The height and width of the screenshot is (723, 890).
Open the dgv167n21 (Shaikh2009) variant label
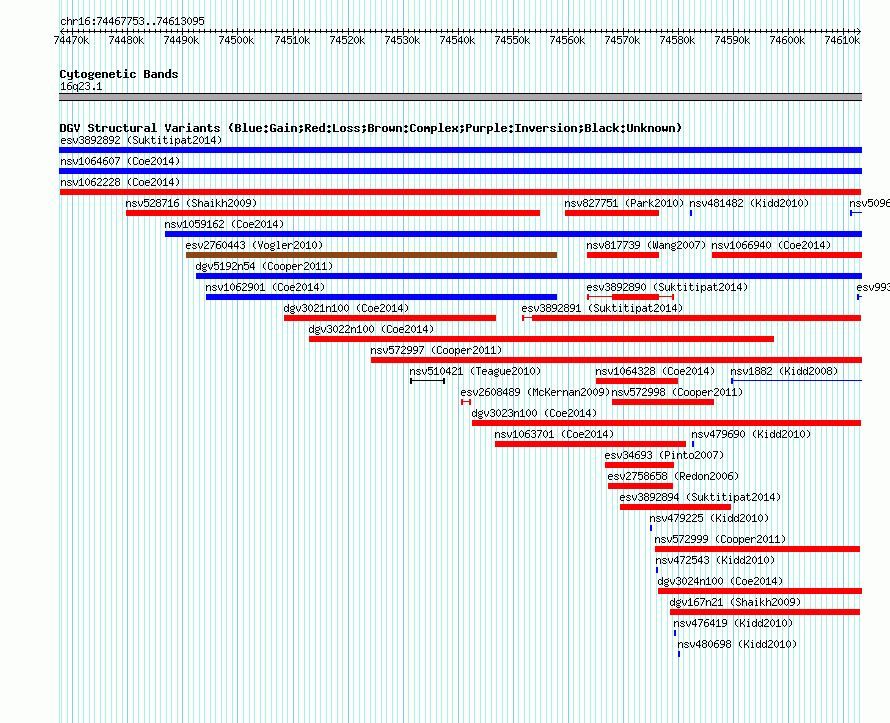tap(735, 602)
